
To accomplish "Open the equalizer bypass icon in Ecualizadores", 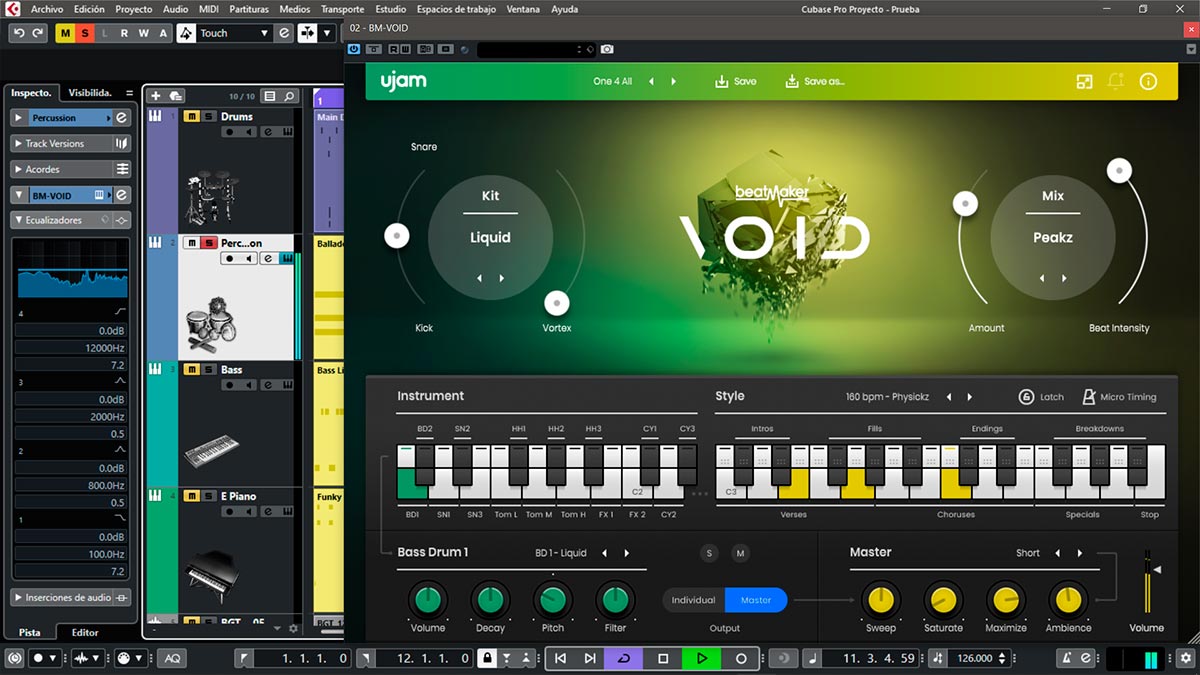I will click(x=122, y=220).
